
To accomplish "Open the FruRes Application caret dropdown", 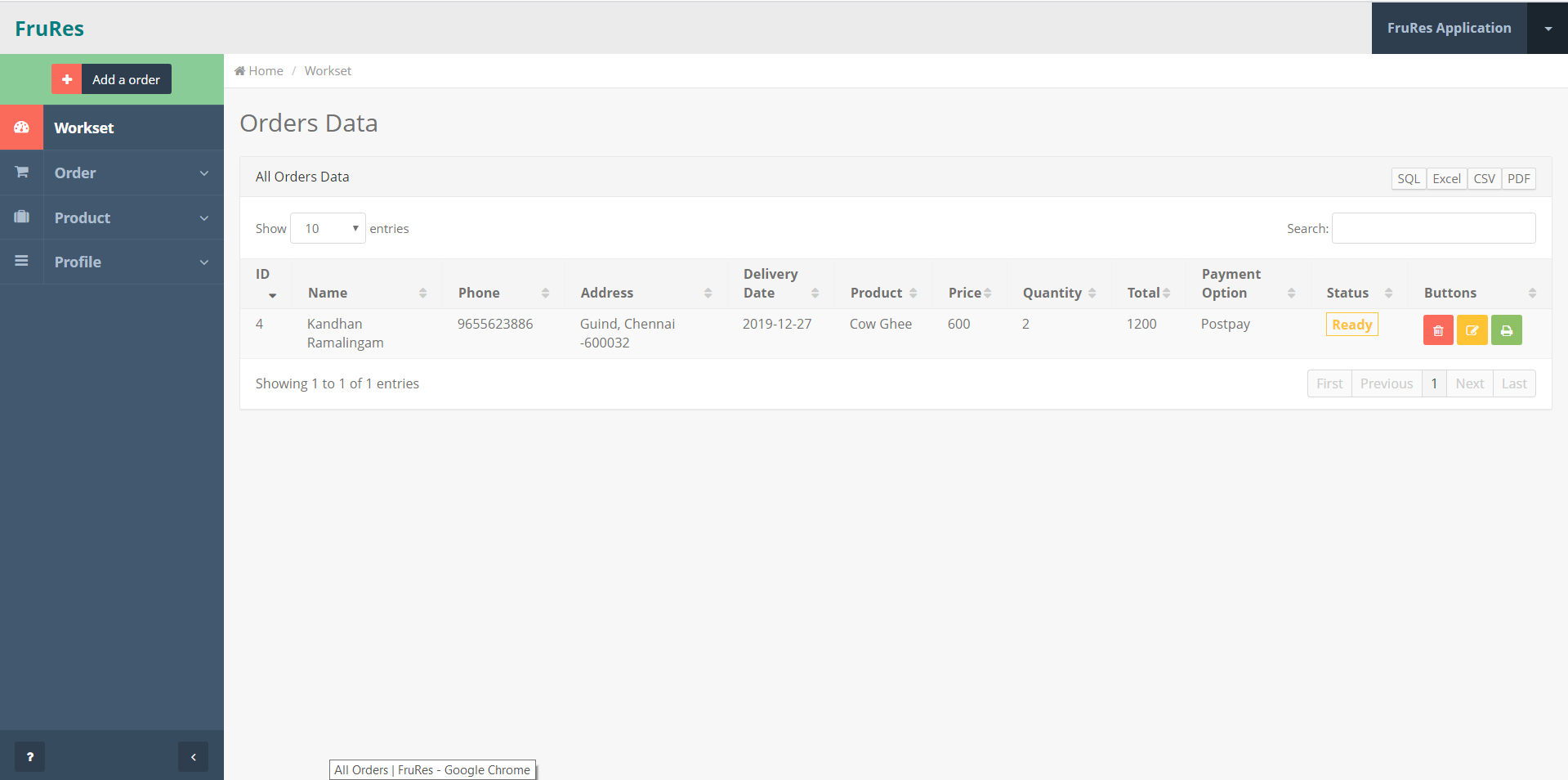I will [x=1548, y=28].
